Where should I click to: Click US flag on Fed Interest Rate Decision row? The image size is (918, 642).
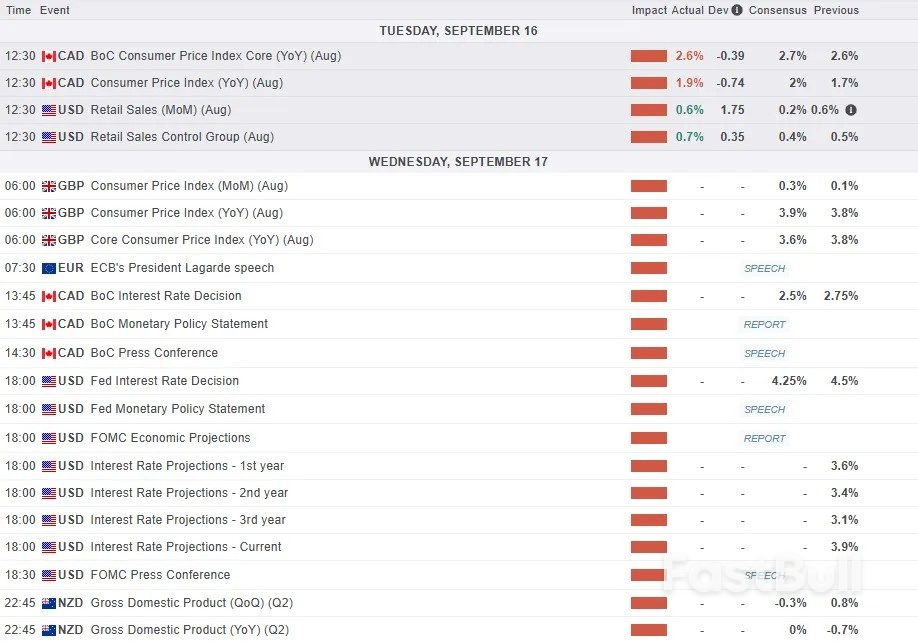[x=49, y=381]
